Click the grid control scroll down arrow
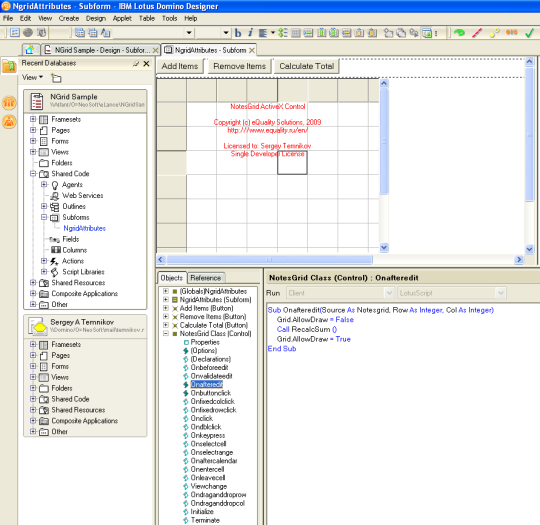The height and width of the screenshot is (525, 540). point(384,247)
